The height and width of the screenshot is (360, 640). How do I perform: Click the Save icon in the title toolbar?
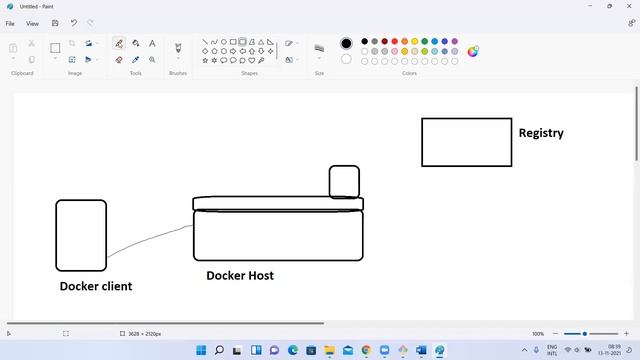(55, 23)
